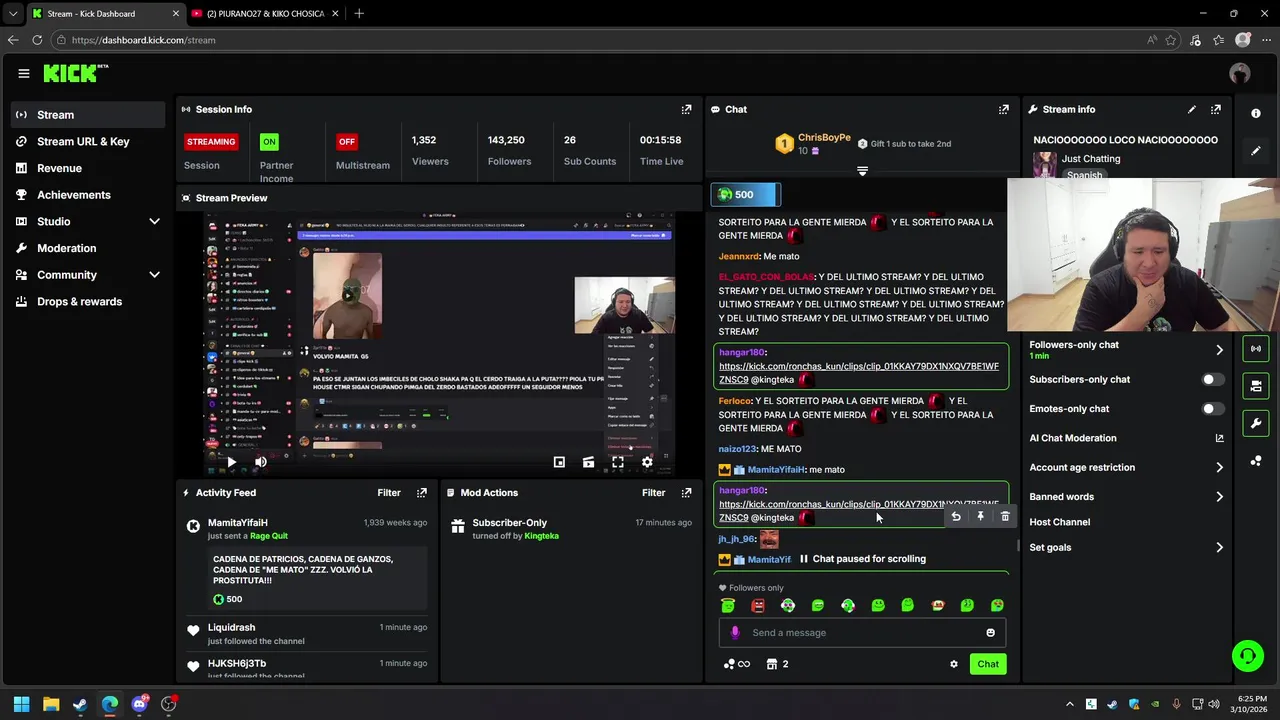The height and width of the screenshot is (720, 1280).
Task: Open the Revenue page
Action: click(x=88, y=168)
